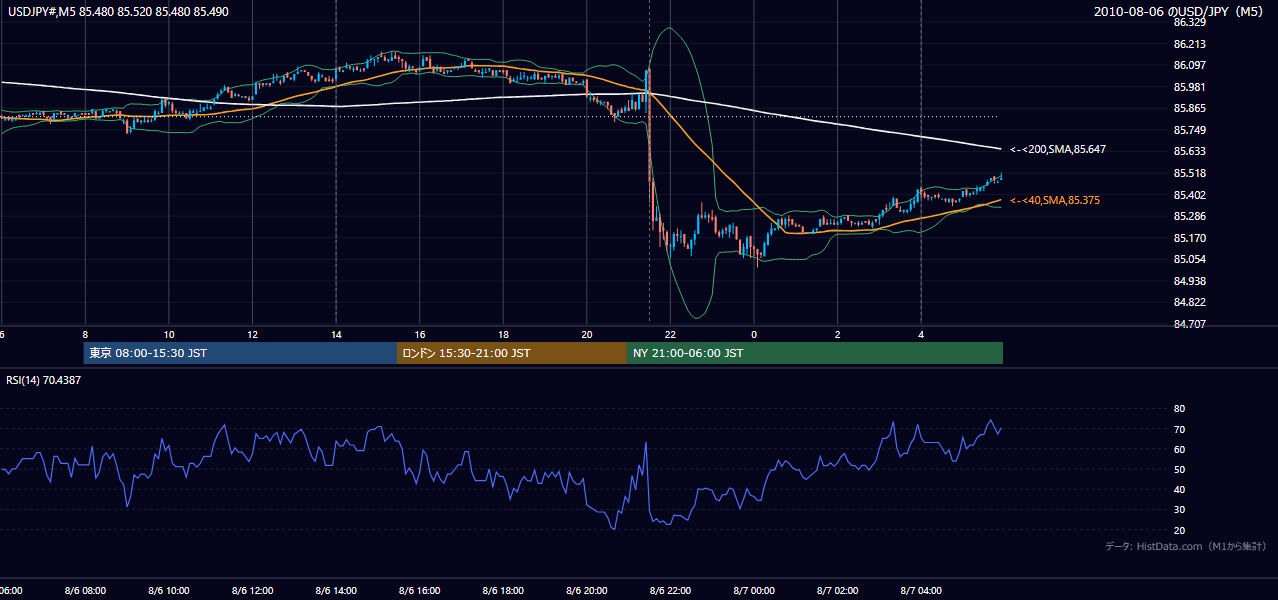The image size is (1278, 600).
Task: Click price level 86.329 on price axis
Action: click(1188, 22)
